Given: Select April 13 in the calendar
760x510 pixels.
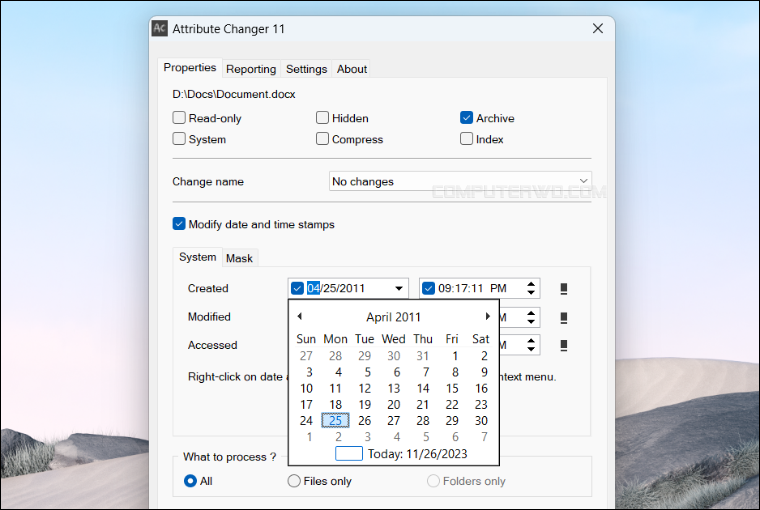Looking at the screenshot, I should 394,388.
